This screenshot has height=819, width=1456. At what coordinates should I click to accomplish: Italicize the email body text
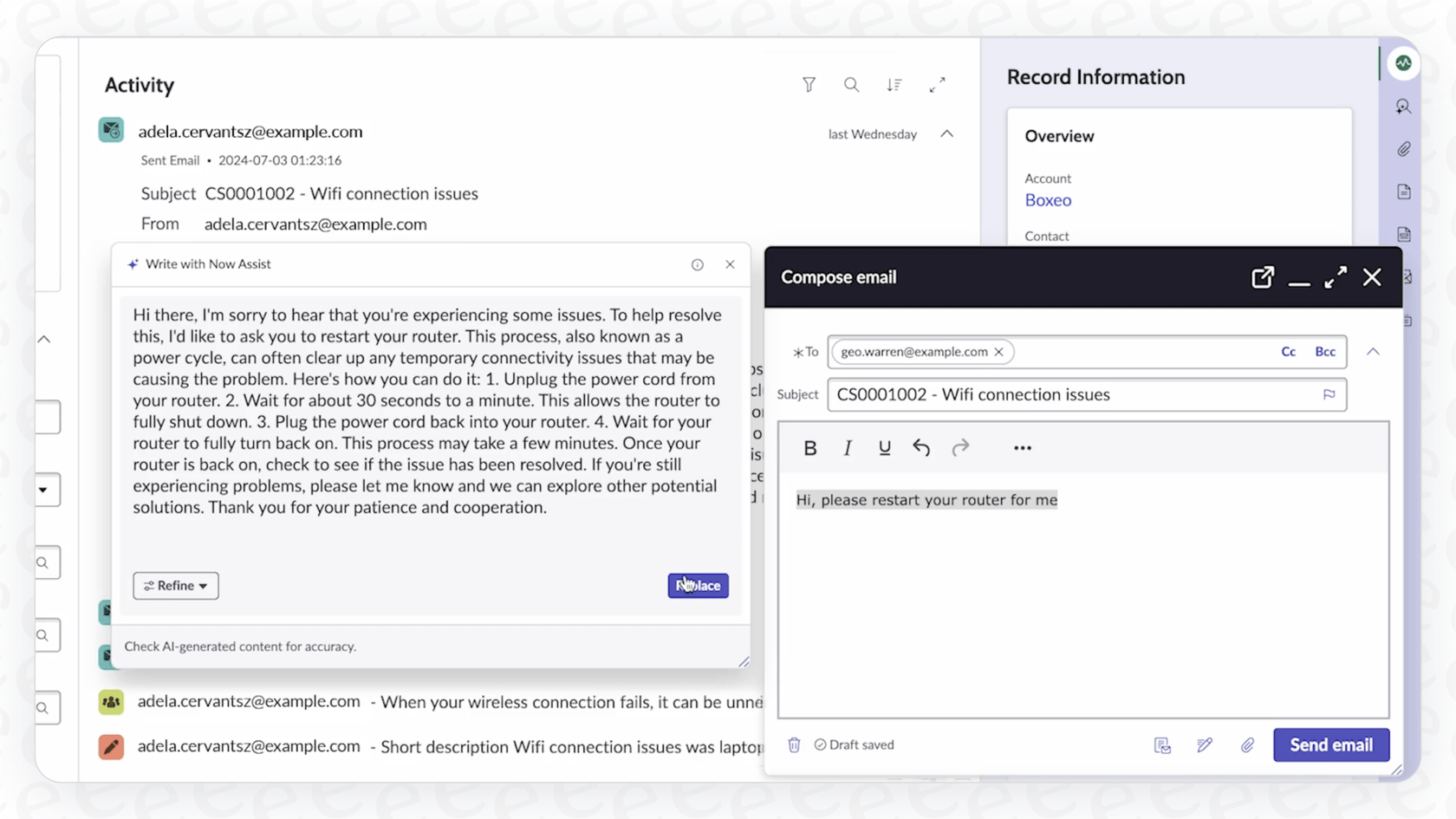(847, 447)
